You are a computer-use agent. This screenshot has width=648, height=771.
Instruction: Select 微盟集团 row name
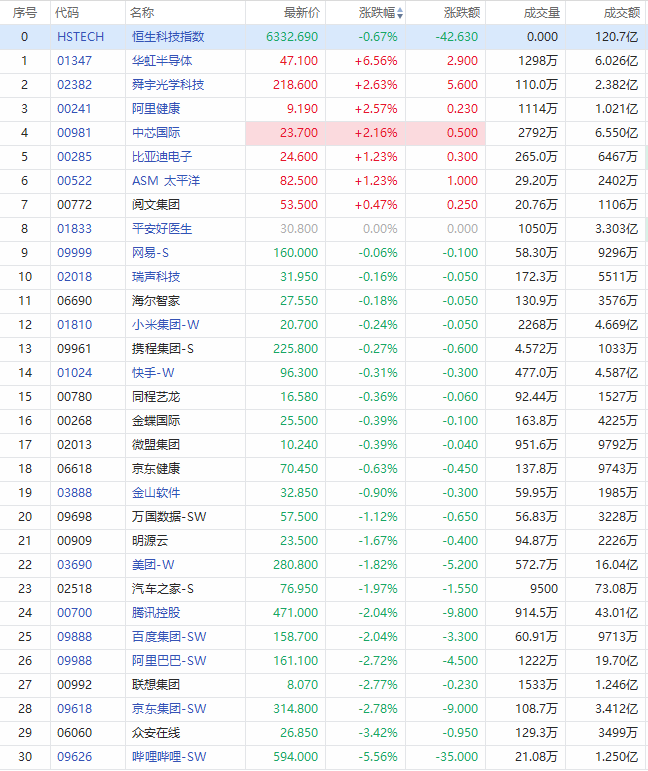coord(156,445)
